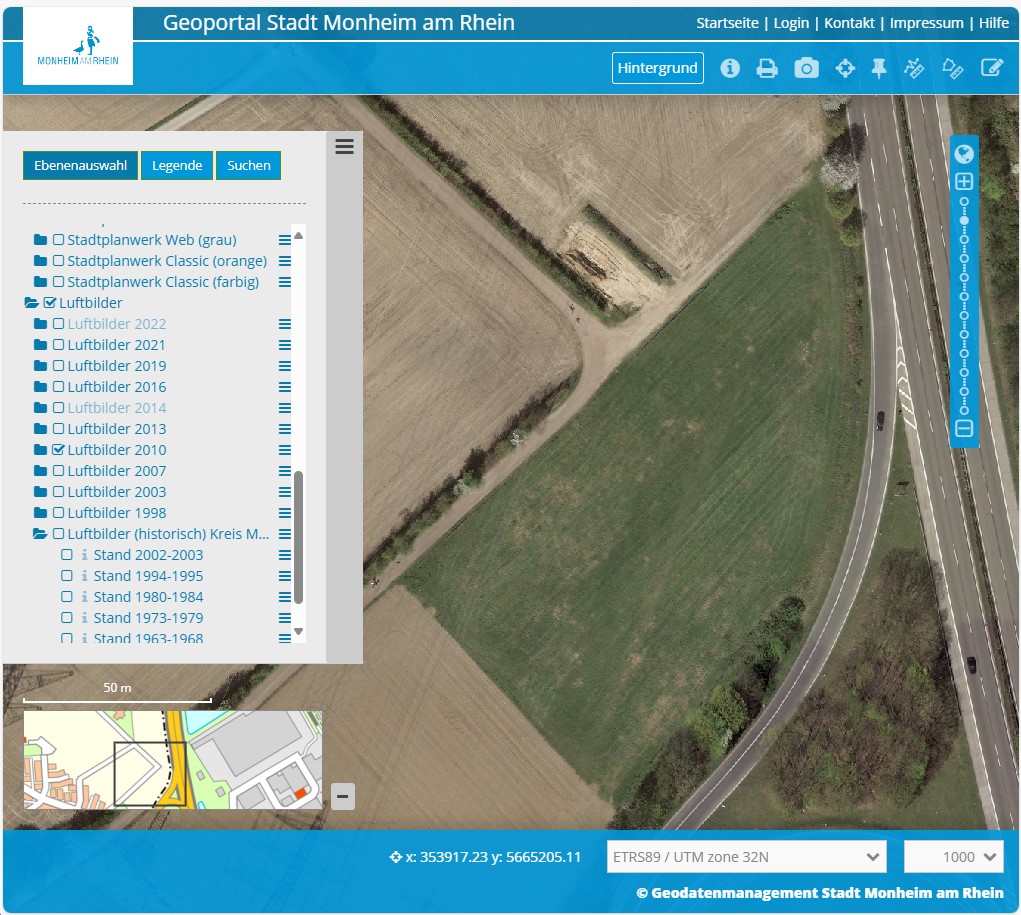Screen dimensions: 1021x915
Task: Click the overview map thumbnail
Action: pyautogui.click(x=173, y=760)
